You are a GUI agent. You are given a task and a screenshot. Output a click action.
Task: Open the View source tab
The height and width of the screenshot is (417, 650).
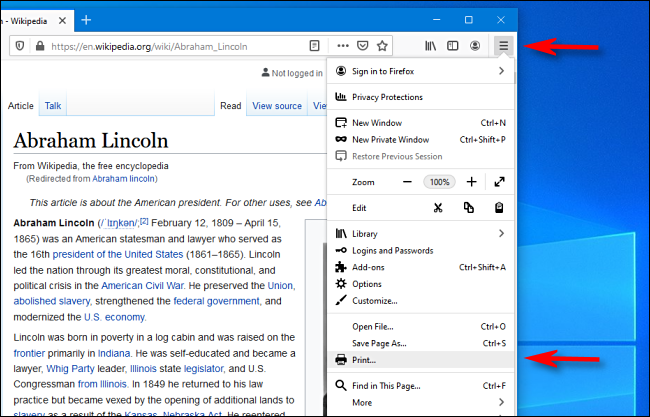277,106
